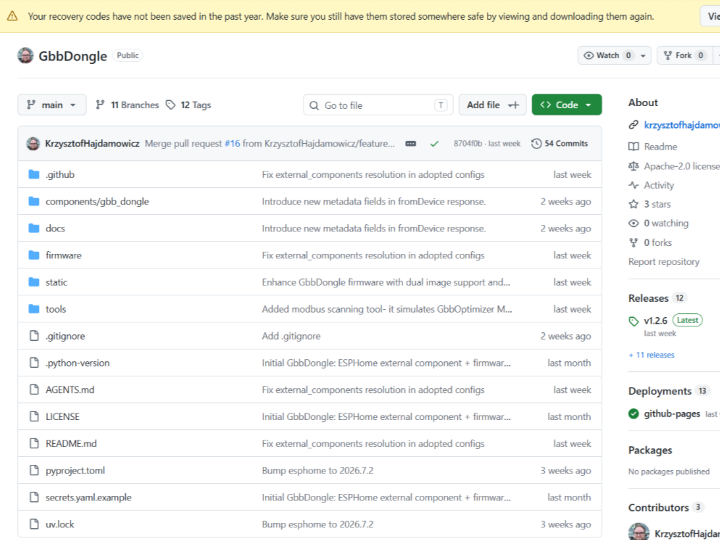Click the green check status icon

[434, 144]
